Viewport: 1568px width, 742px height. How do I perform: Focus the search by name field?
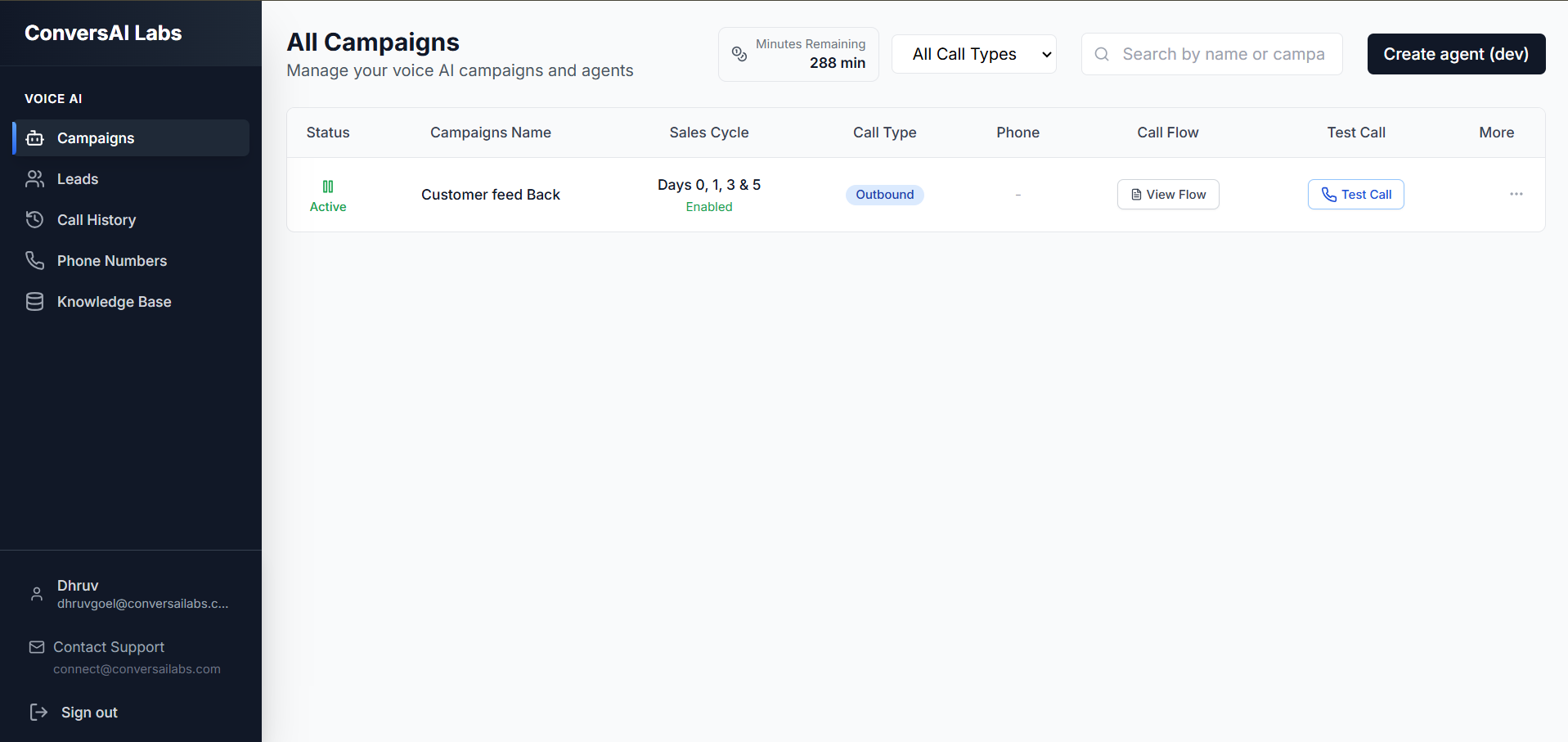(1212, 54)
